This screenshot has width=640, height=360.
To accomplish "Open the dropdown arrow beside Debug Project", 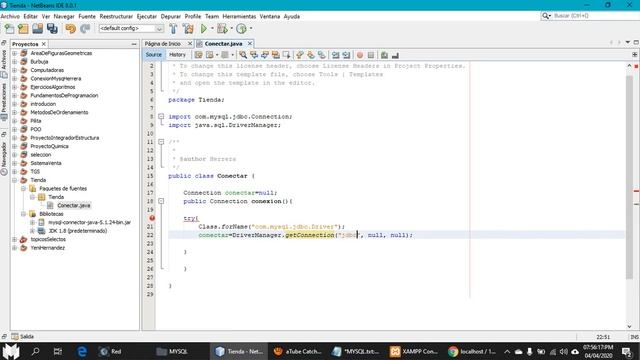I will [231, 29].
